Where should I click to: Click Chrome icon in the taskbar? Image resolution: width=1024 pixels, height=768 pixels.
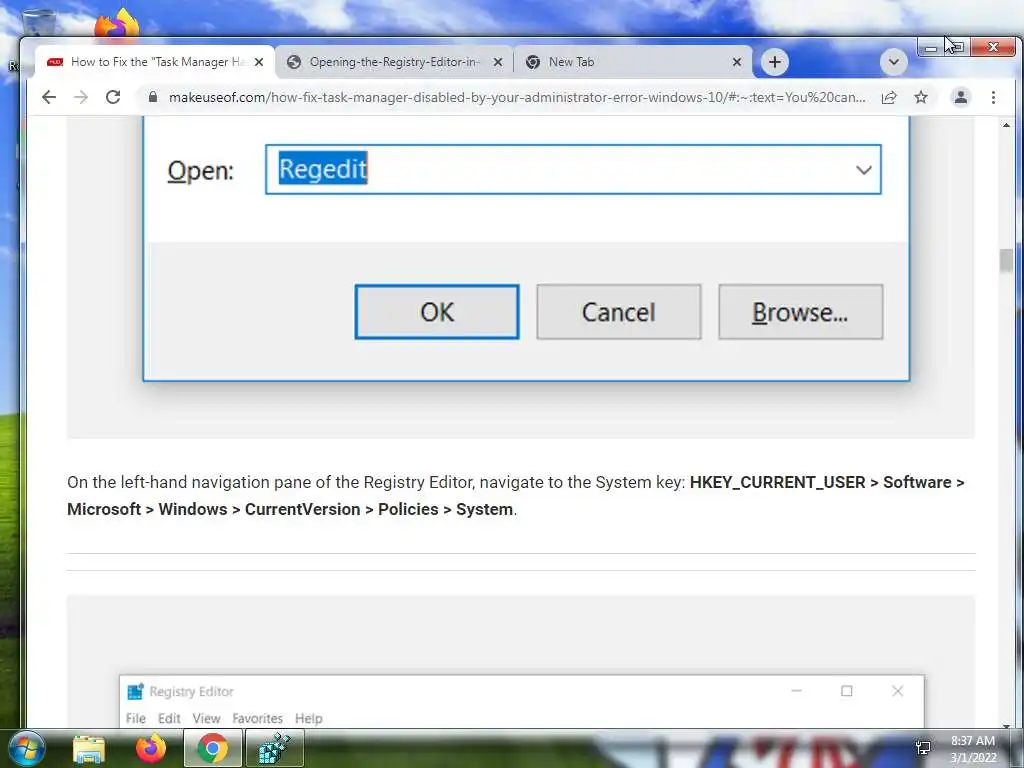[212, 748]
